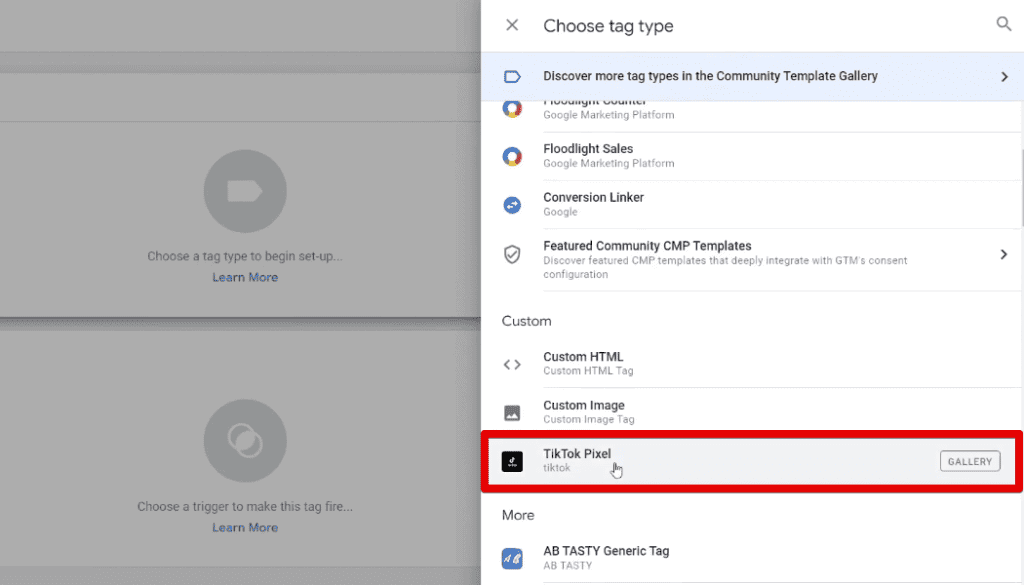Open Discover more tag types banner text

(710, 76)
